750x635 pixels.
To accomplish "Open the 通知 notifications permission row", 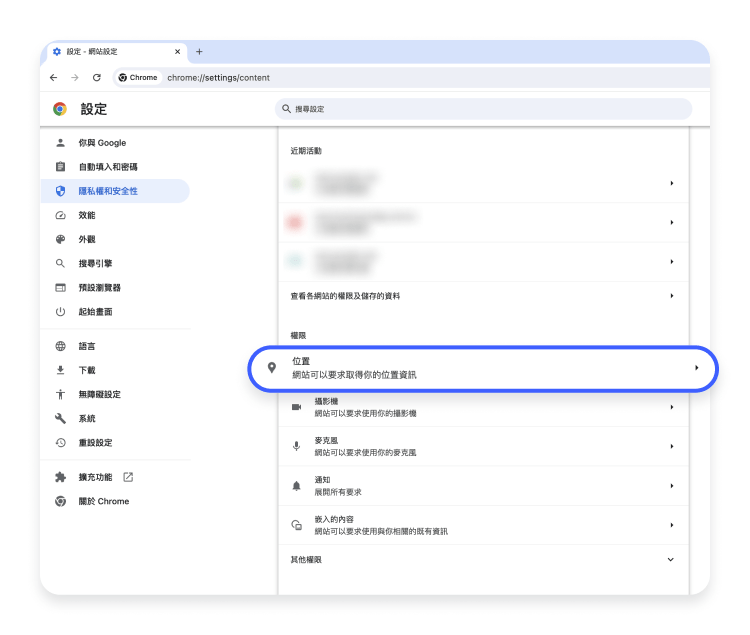I will pyautogui.click(x=484, y=486).
